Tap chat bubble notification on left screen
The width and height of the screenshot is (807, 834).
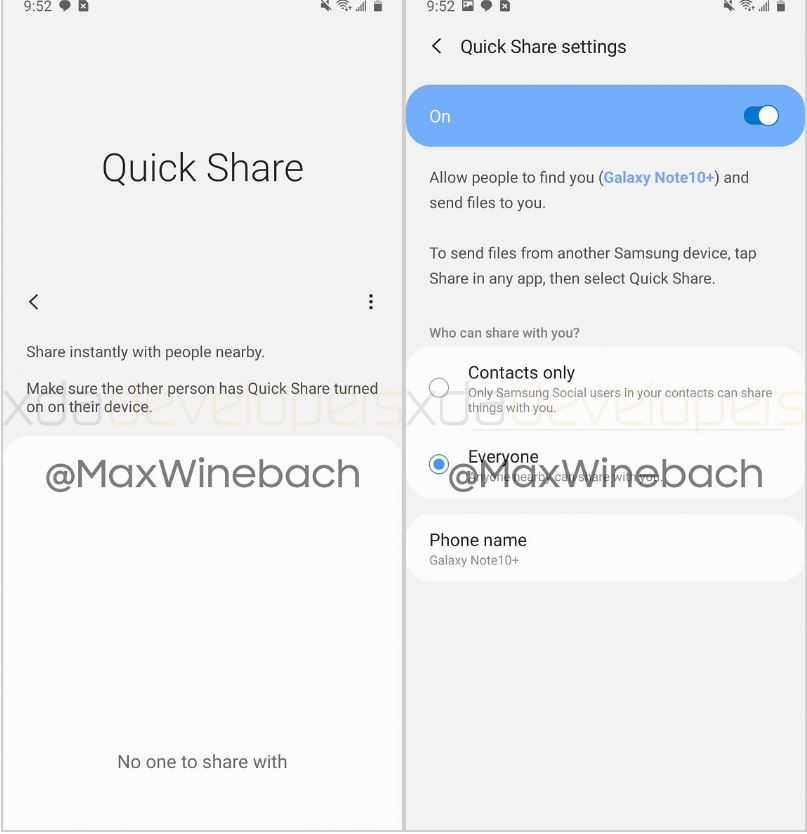[64, 6]
